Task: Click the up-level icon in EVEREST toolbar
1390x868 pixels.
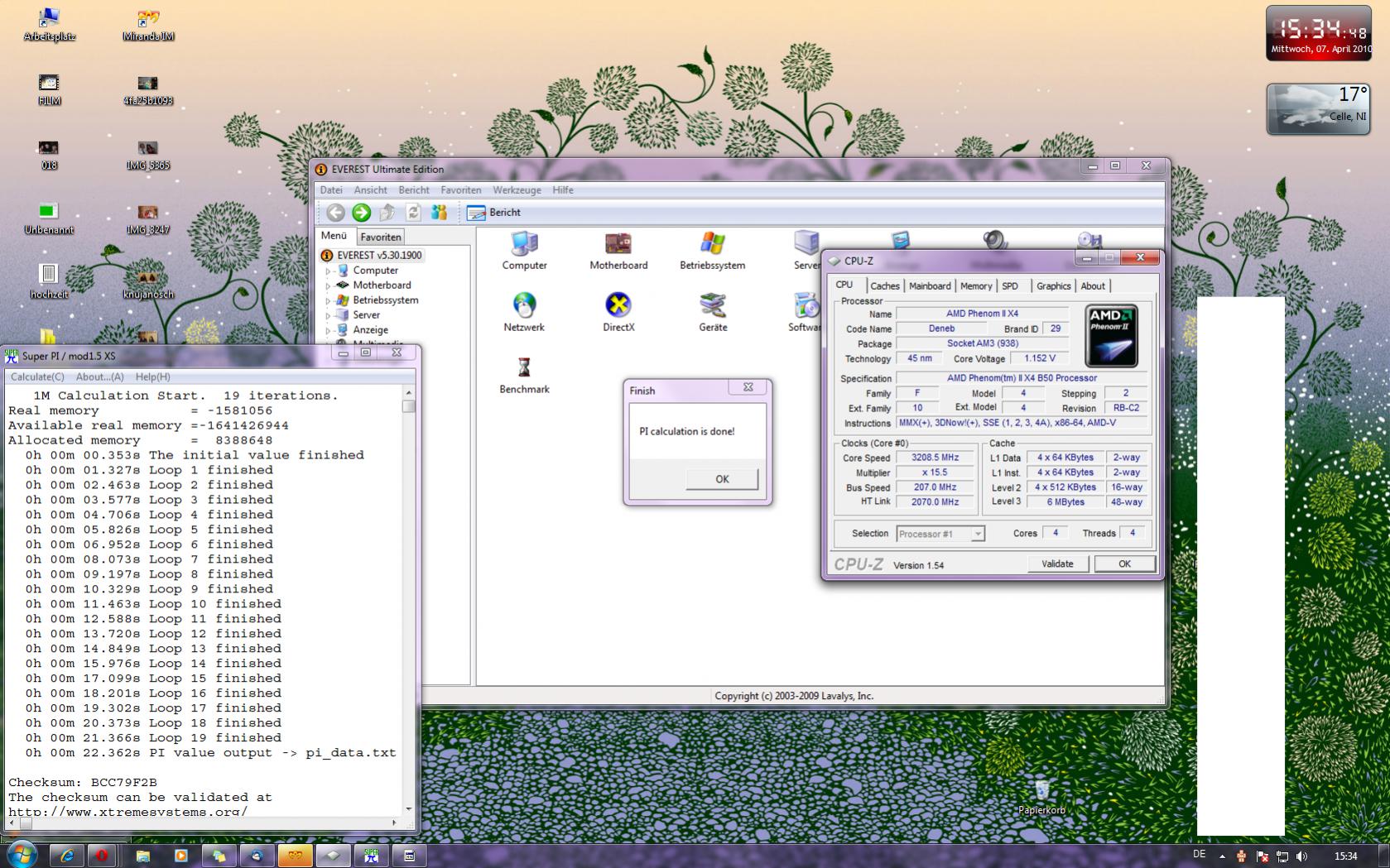Action: point(387,213)
